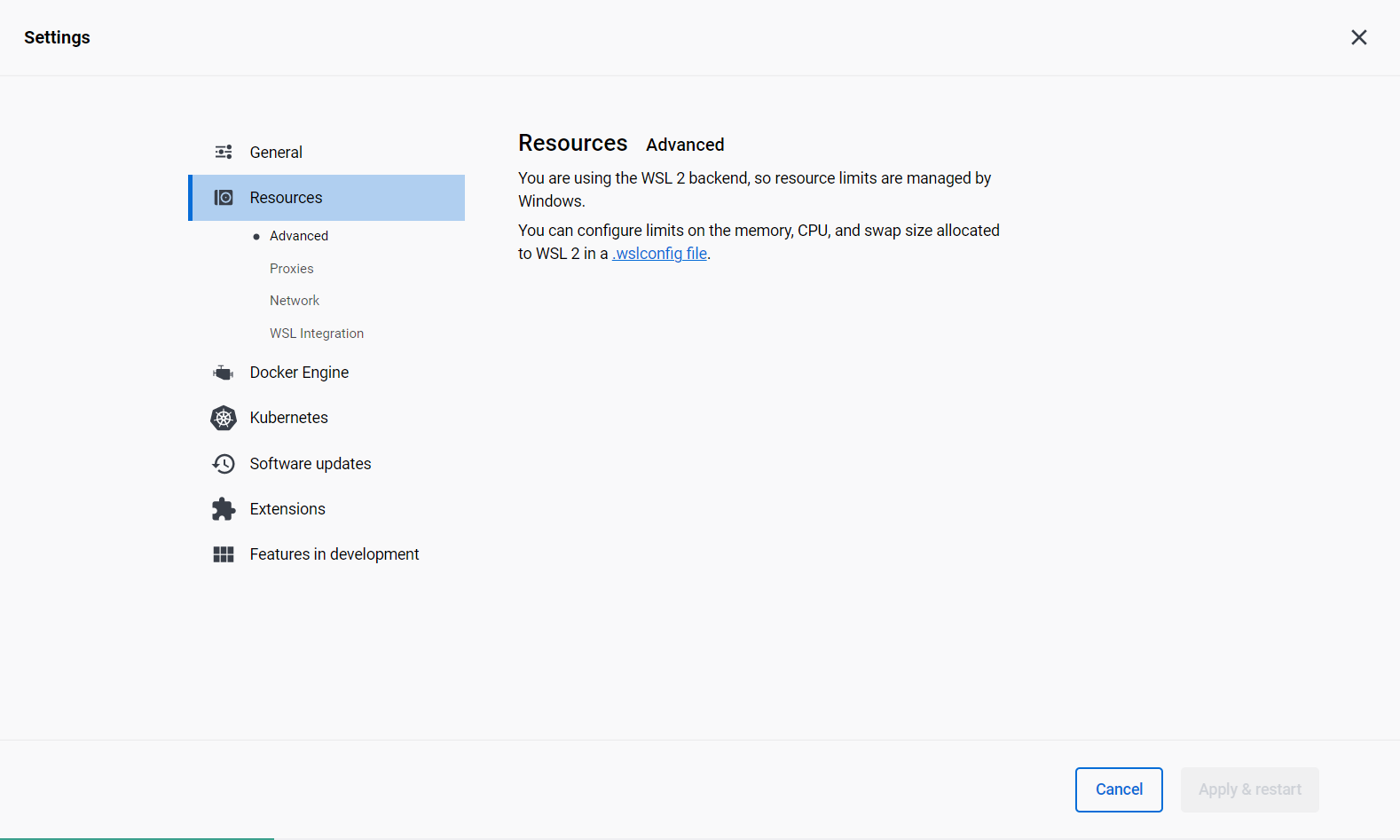Select the Advanced sub-item under Resources
The height and width of the screenshot is (840, 1400).
coord(299,236)
